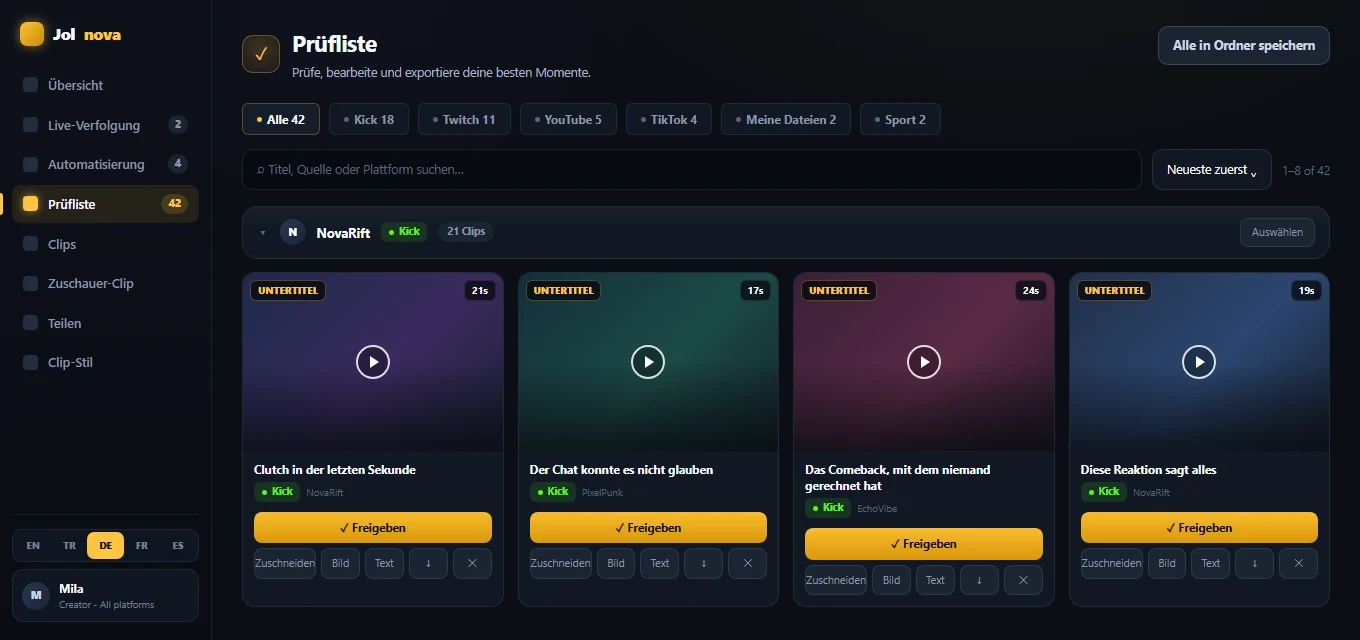1360x640 pixels.
Task: Open Clips in the sidebar
Action: [x=105, y=244]
